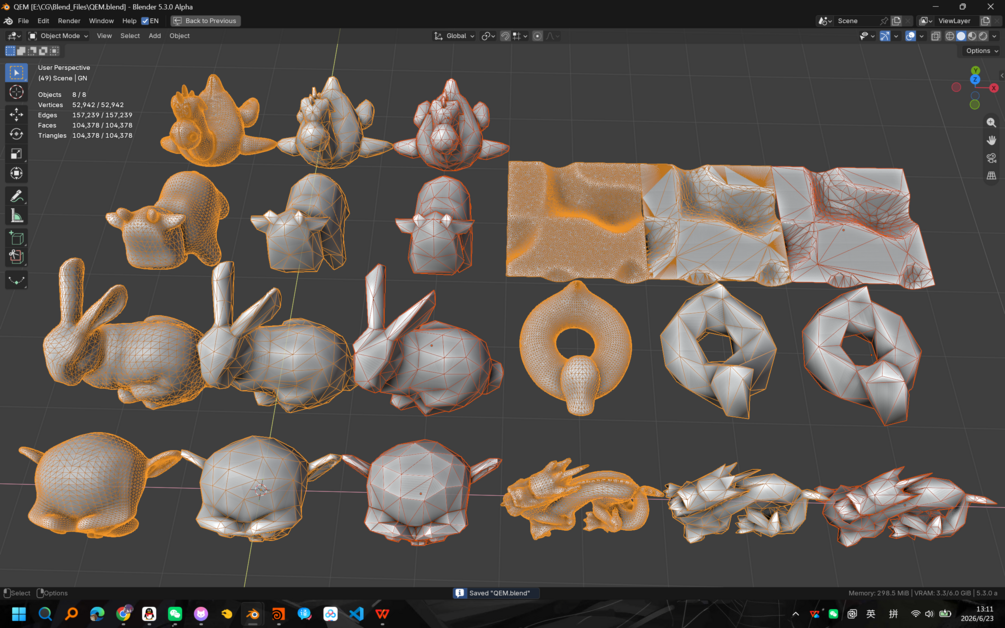This screenshot has width=1005, height=628.
Task: Toggle camera view gizmo icon
Action: pyautogui.click(x=991, y=158)
